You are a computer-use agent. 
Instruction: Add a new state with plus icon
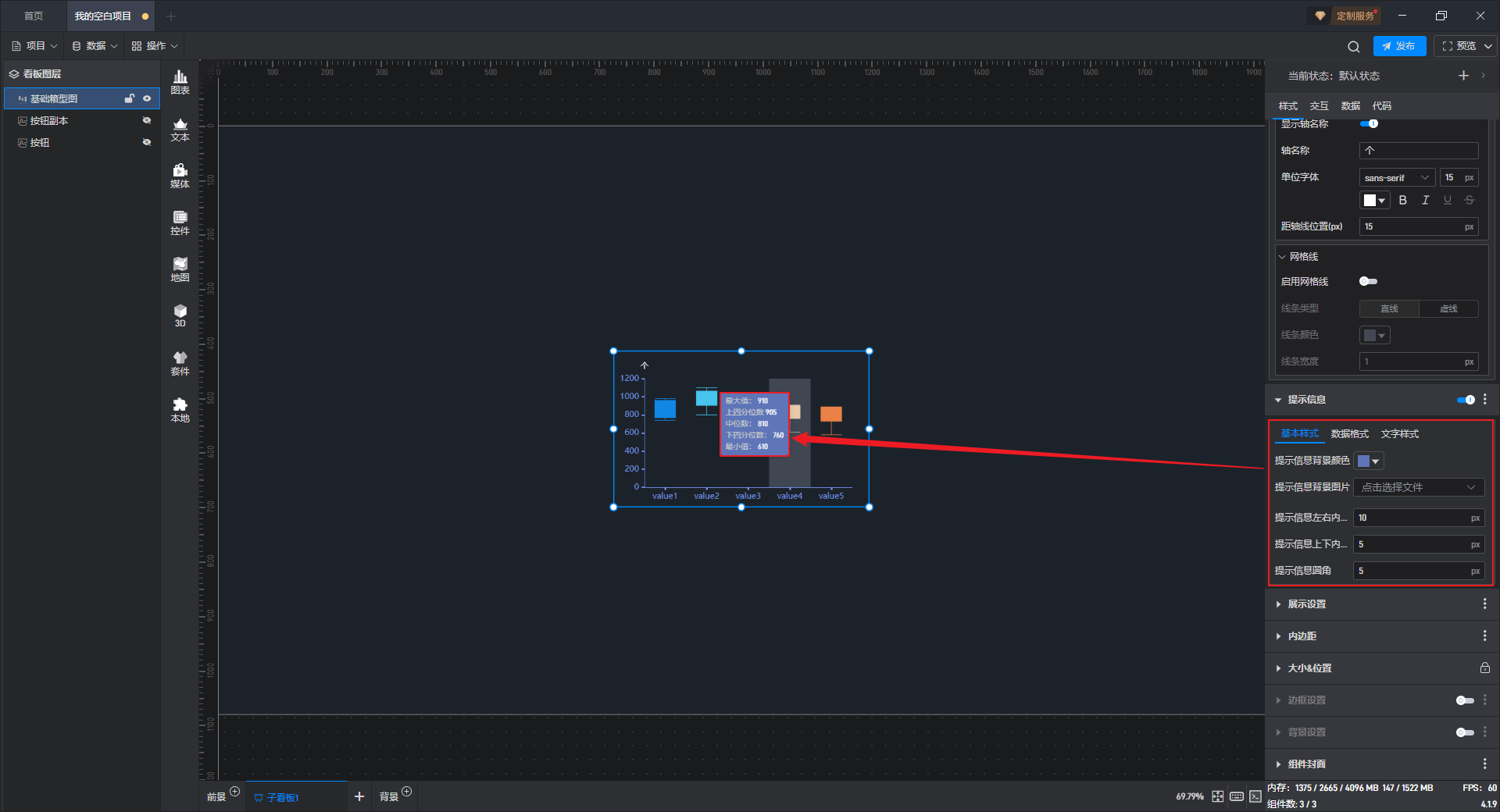click(1463, 76)
